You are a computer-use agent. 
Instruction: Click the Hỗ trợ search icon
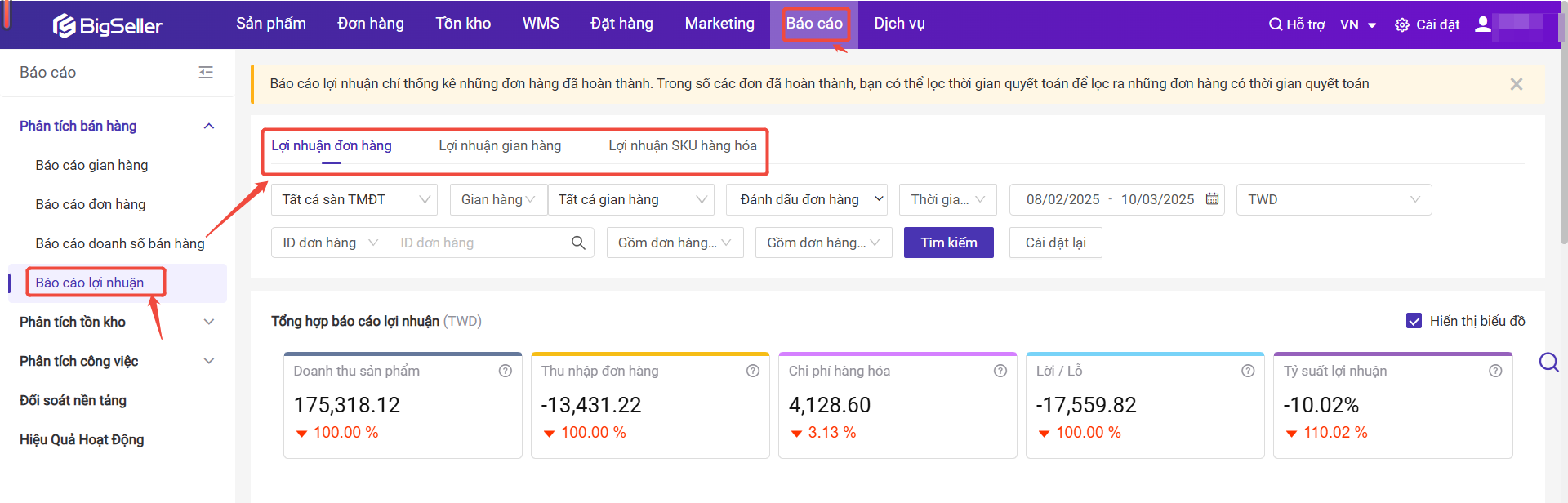[1275, 24]
